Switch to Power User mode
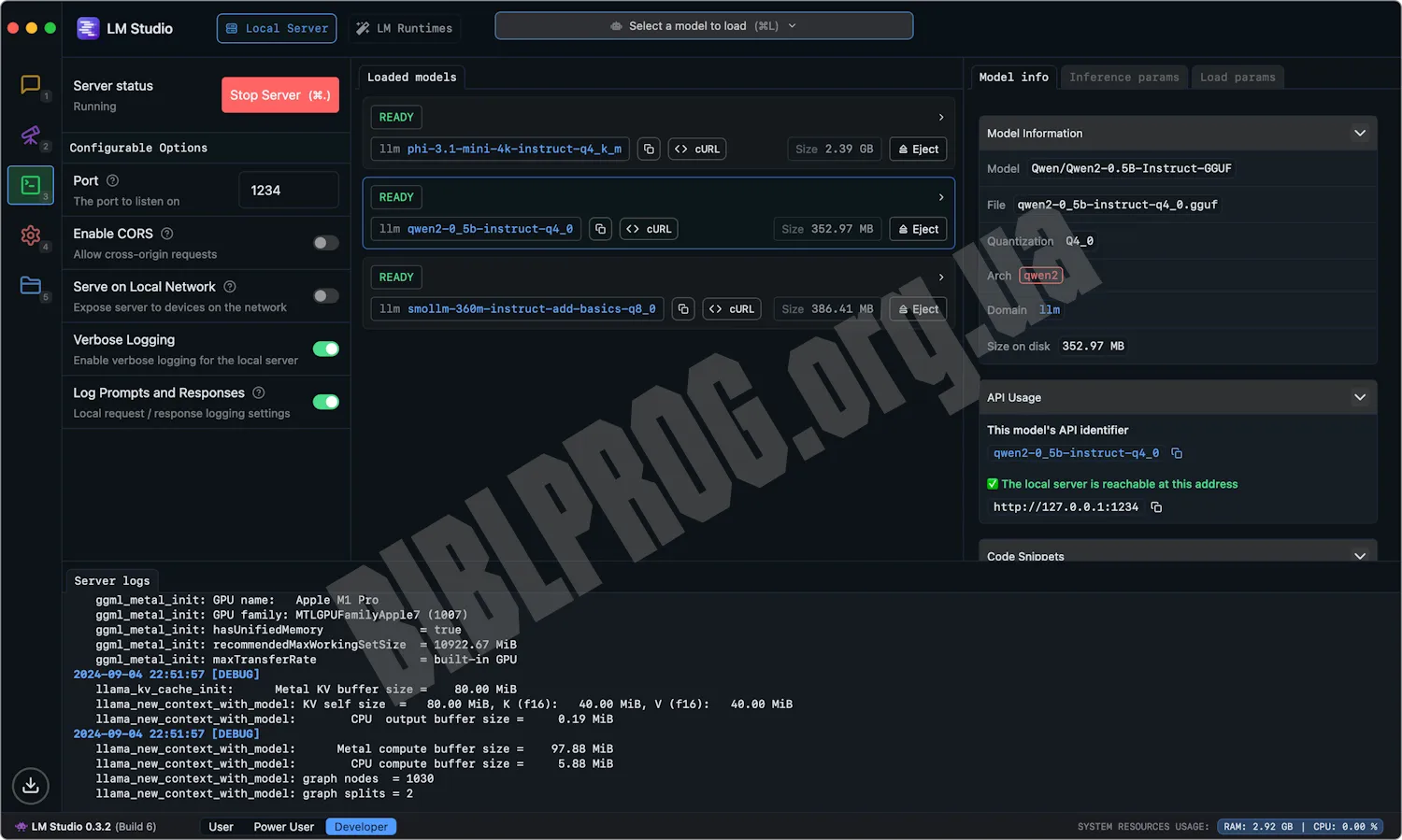 pos(284,827)
